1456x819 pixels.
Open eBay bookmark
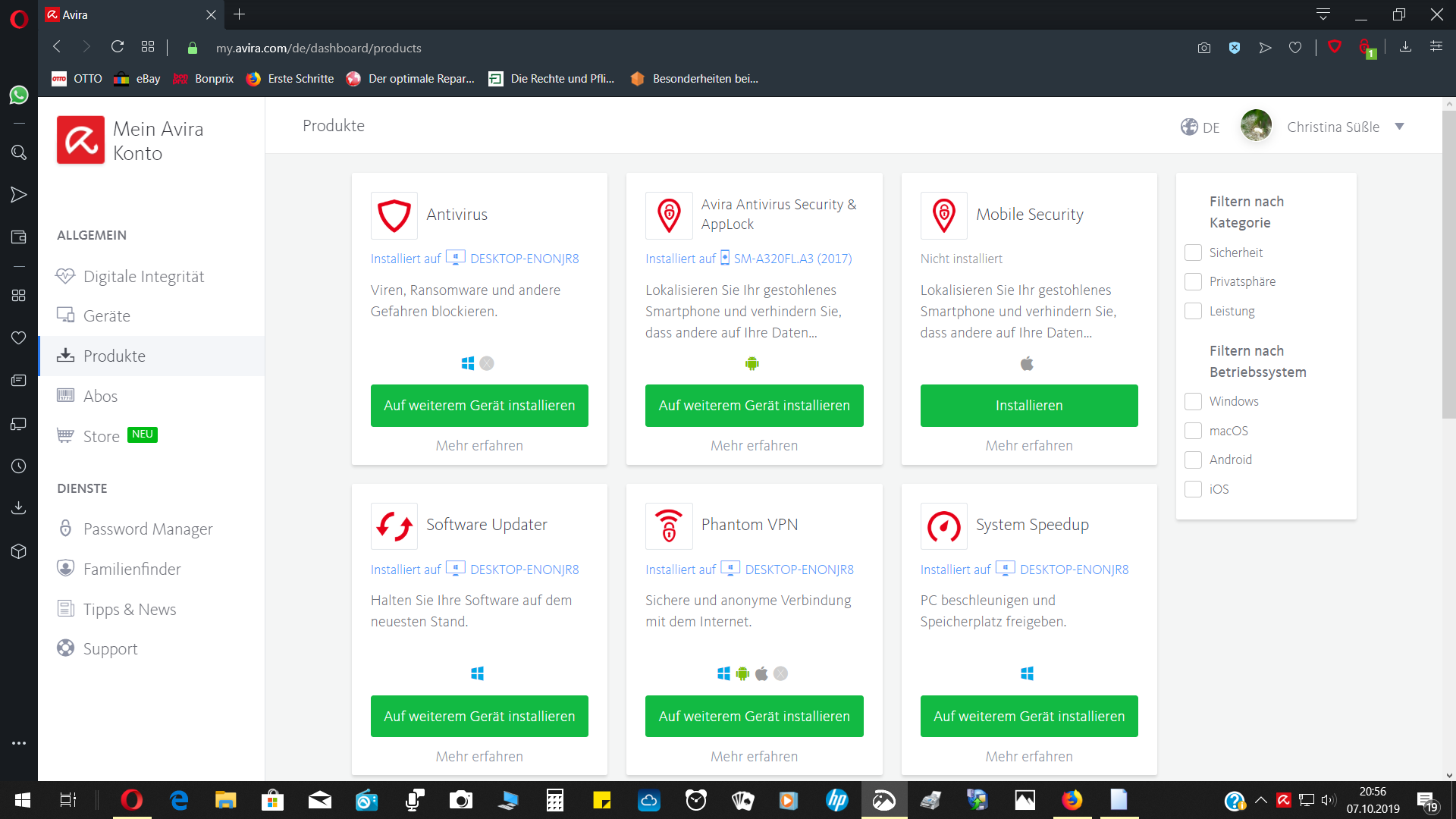click(x=138, y=79)
